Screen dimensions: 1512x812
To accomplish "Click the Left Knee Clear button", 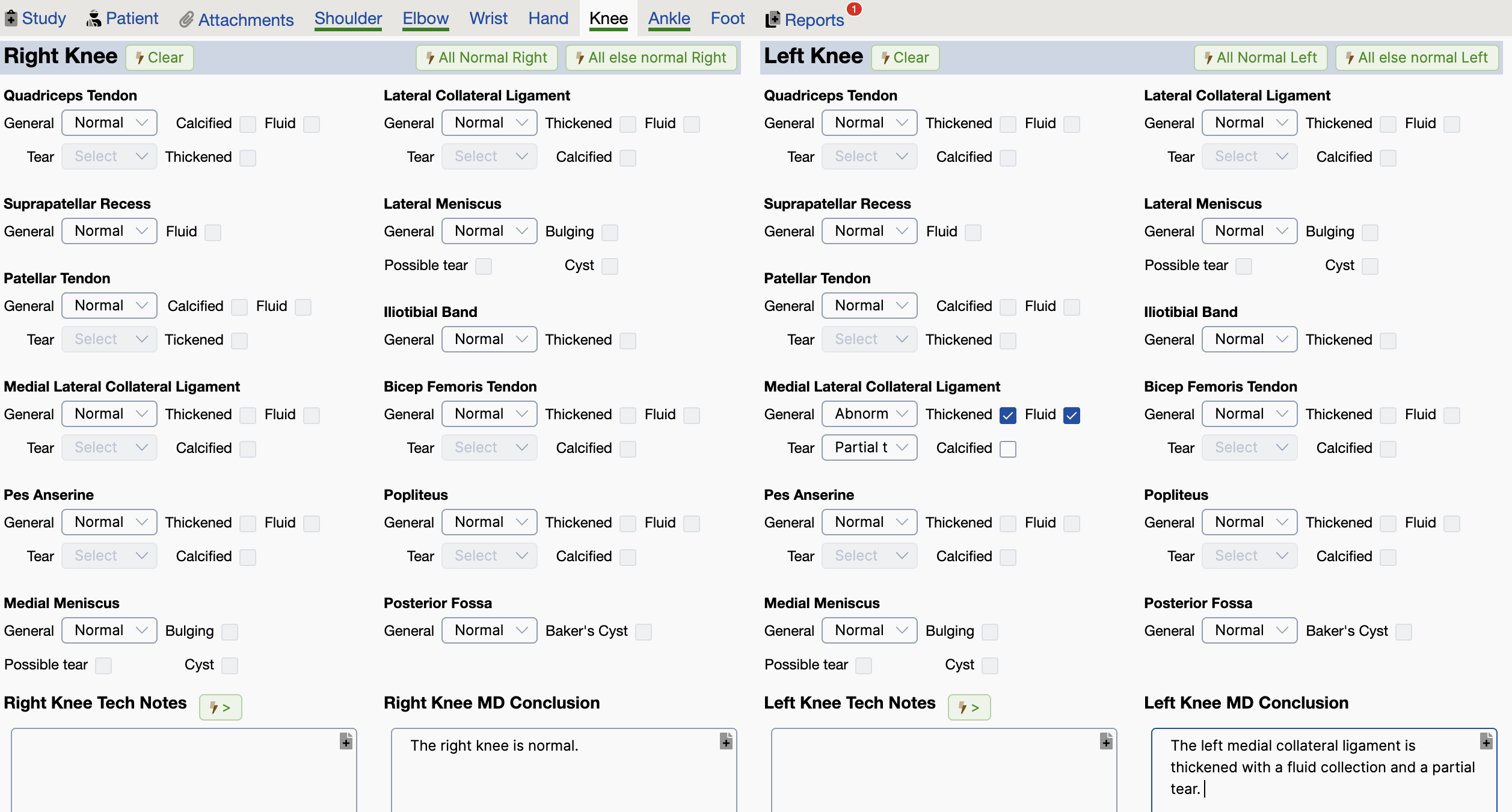I will tap(905, 58).
